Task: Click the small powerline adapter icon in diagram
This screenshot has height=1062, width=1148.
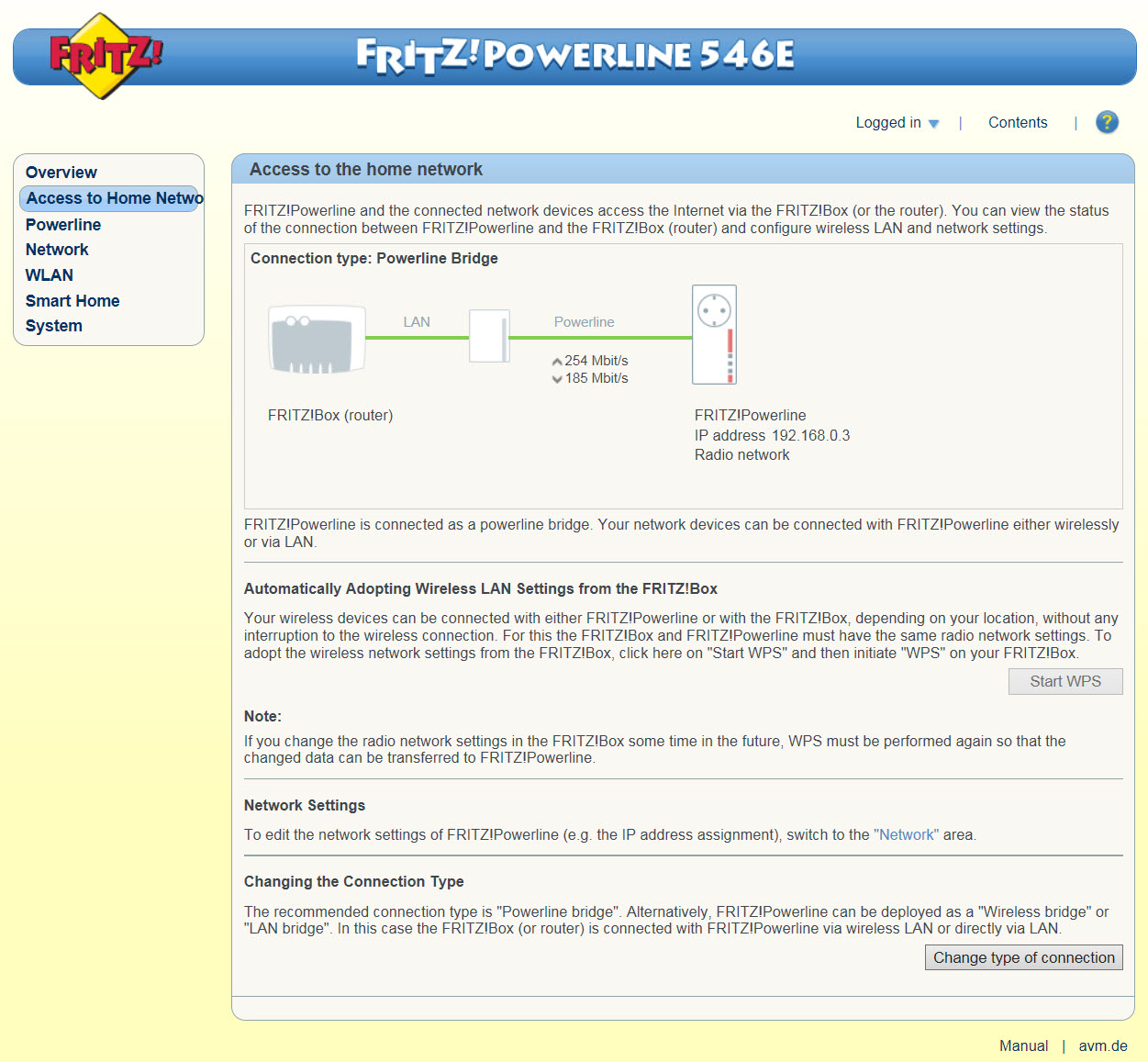Action: [489, 336]
